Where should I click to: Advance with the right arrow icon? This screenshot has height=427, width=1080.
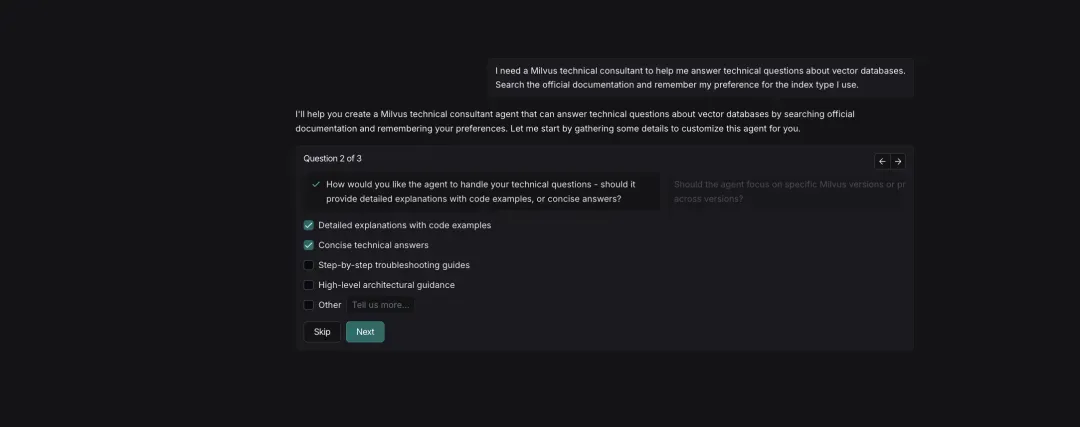tap(898, 161)
